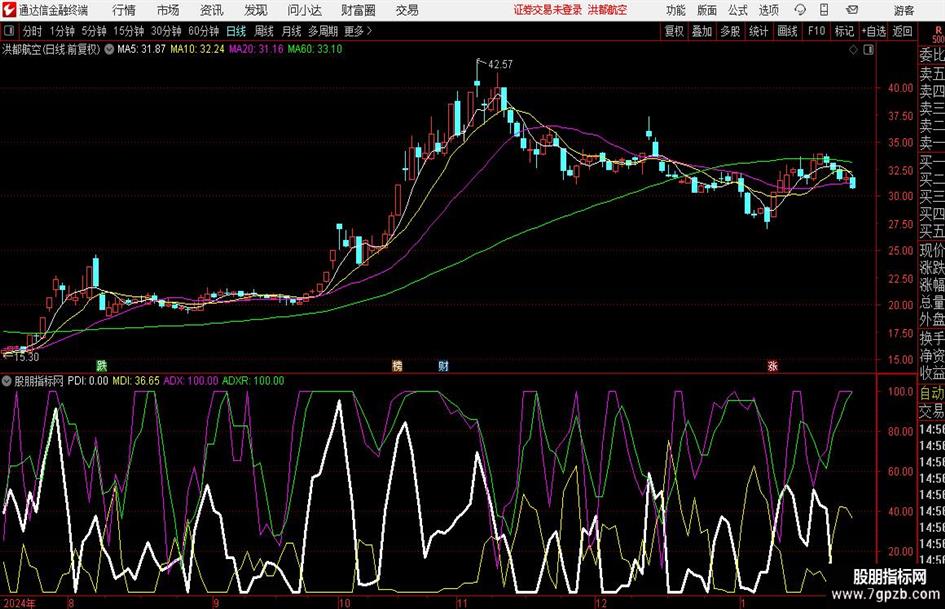Open the 功能 menu
This screenshot has width=945, height=609.
[676, 10]
